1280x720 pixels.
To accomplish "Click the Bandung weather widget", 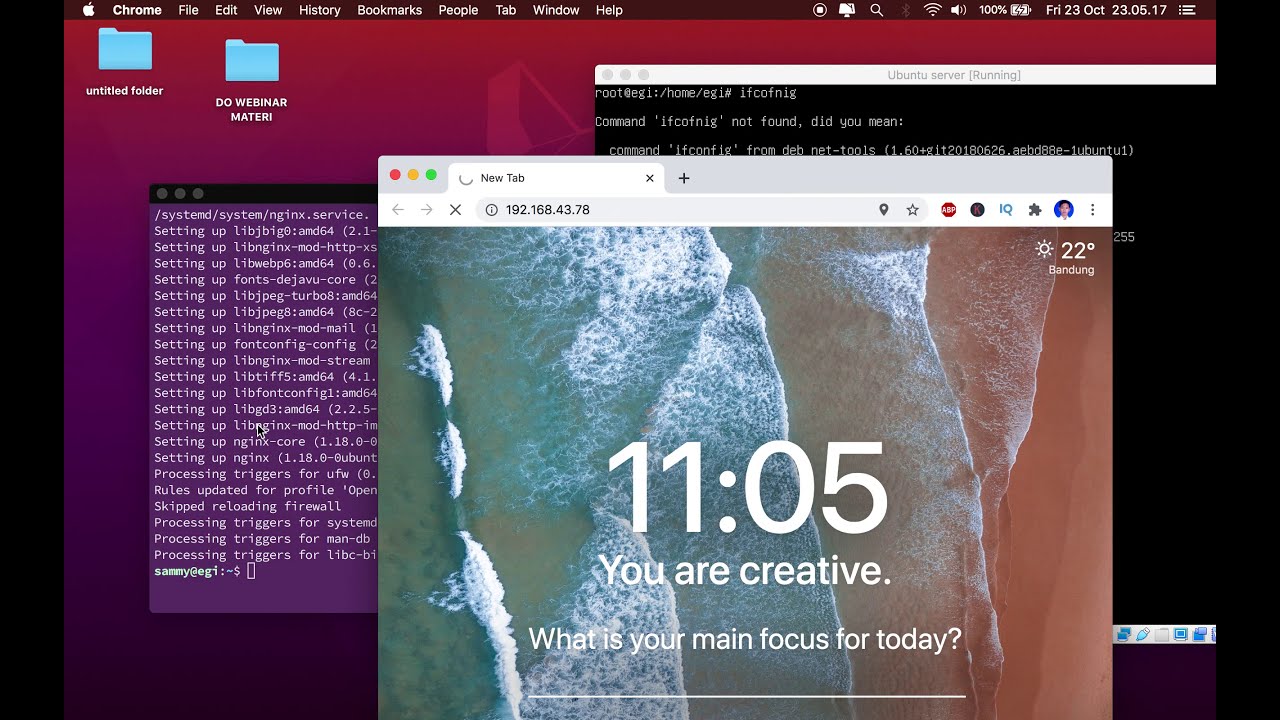I will (1066, 257).
